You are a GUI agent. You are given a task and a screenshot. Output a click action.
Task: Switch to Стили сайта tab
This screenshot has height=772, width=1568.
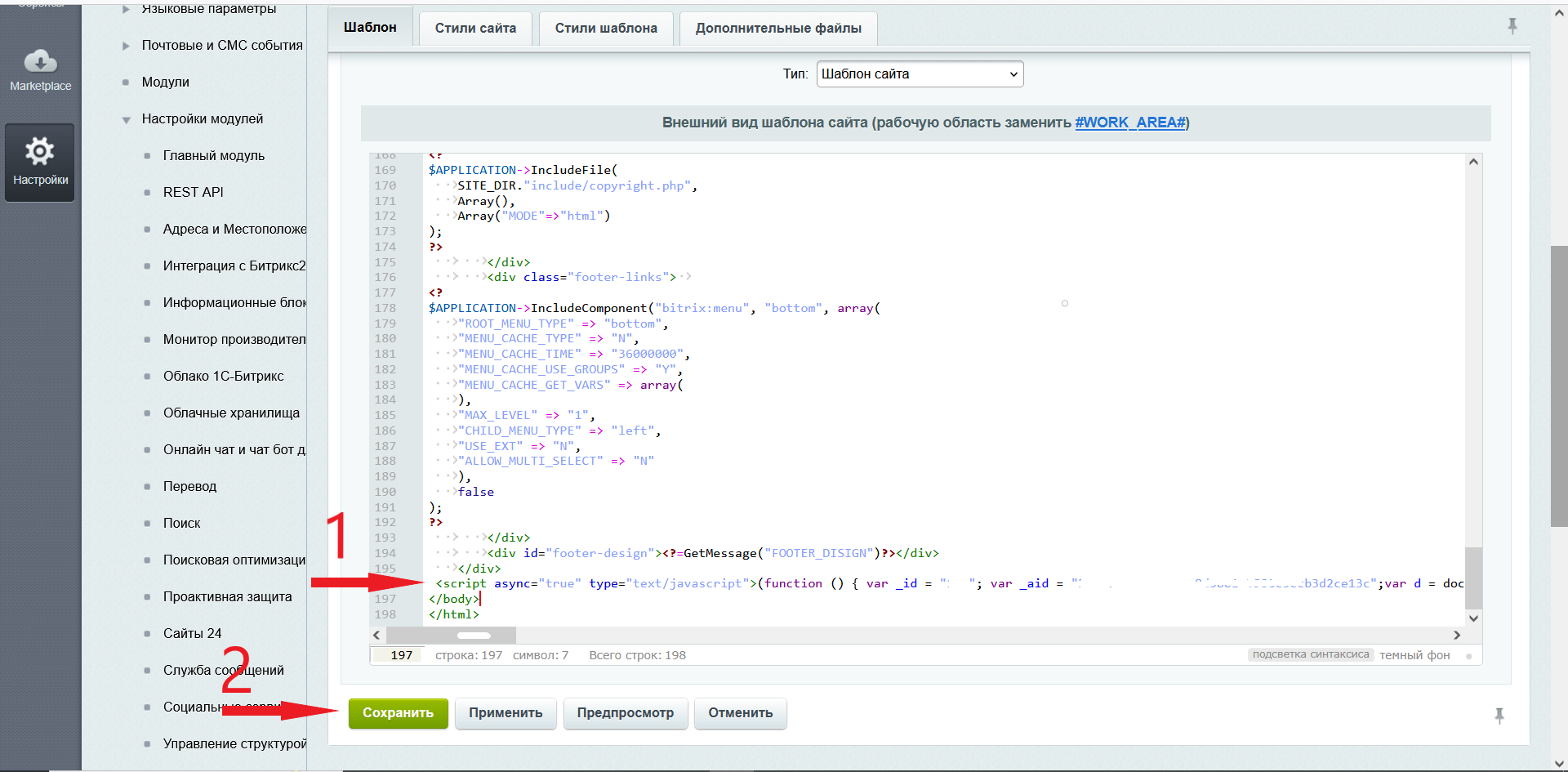pyautogui.click(x=475, y=28)
